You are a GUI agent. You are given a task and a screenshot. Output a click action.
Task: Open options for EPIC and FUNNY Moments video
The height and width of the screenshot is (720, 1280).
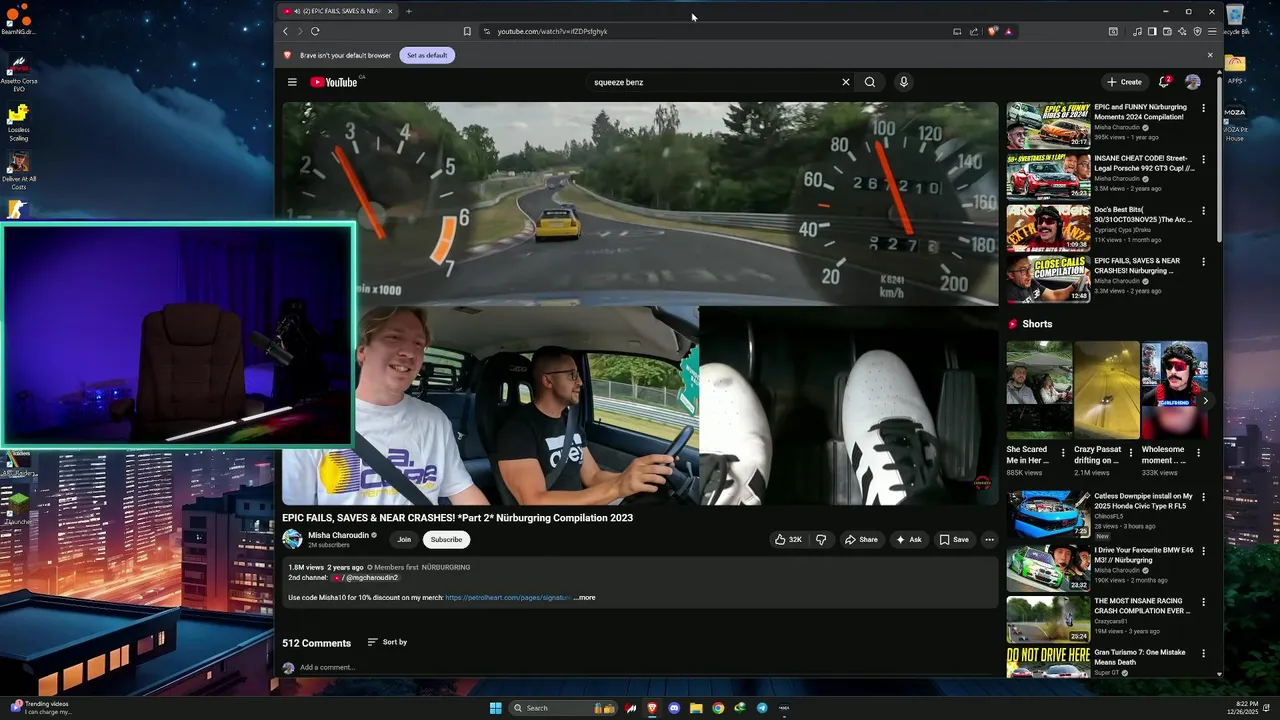pyautogui.click(x=1203, y=108)
